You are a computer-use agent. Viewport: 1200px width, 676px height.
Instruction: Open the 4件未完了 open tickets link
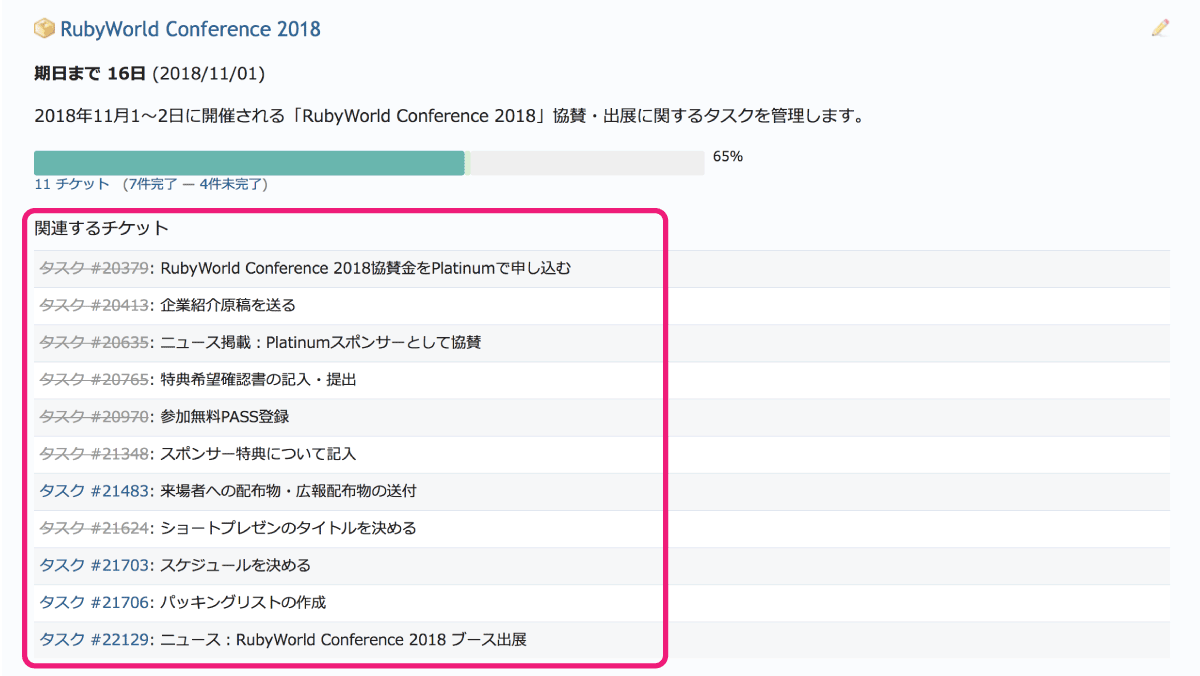tap(231, 184)
